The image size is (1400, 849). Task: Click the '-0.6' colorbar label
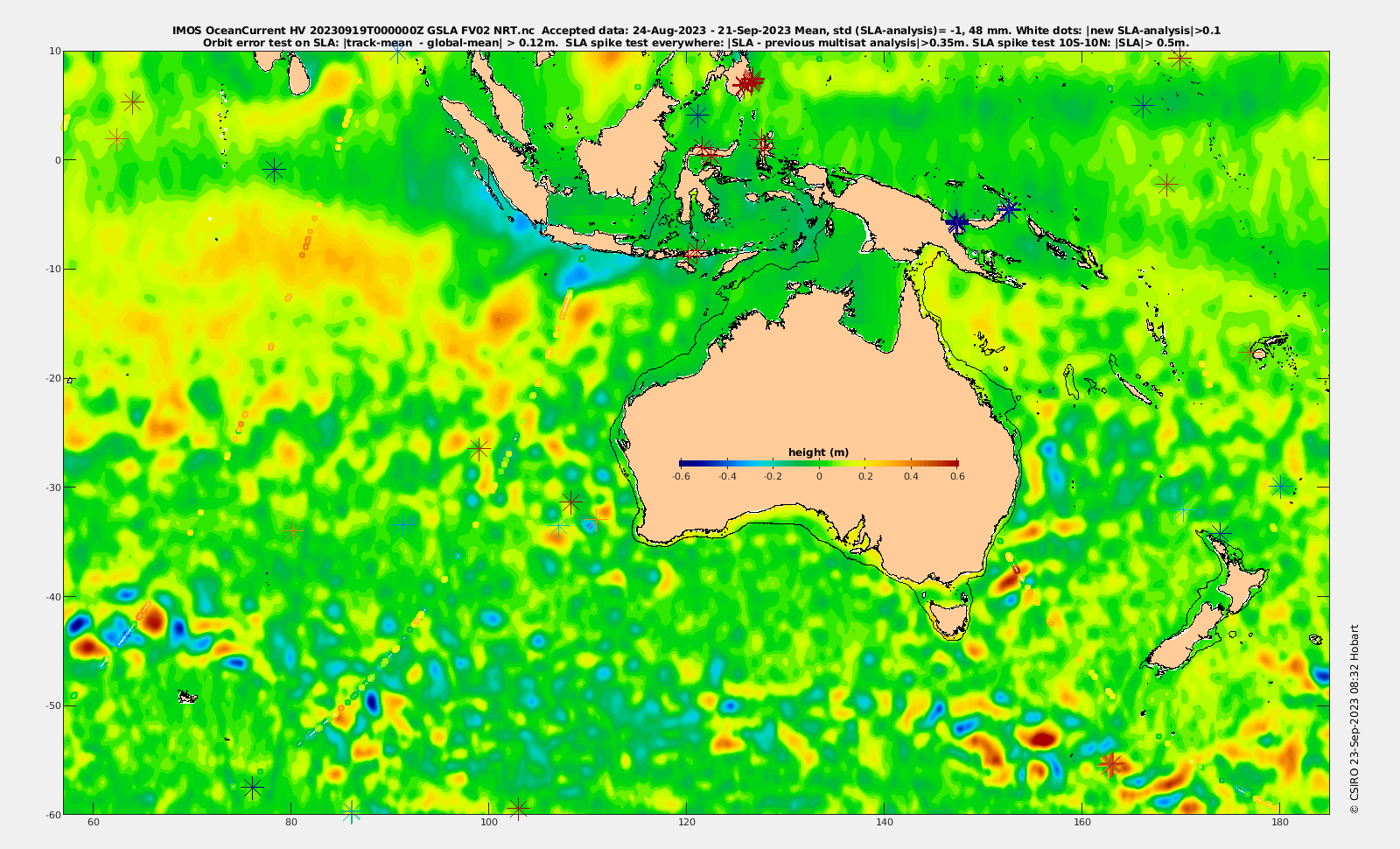click(x=681, y=476)
